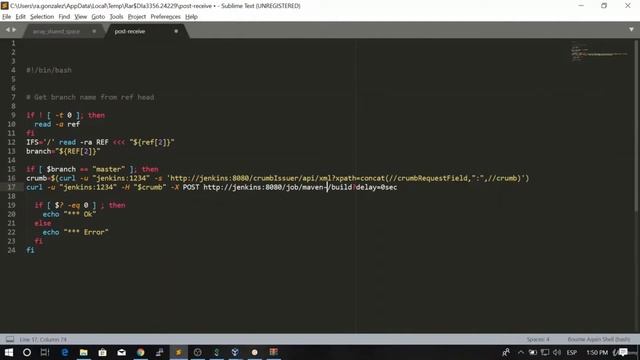Click the crumbIssuer URL on line 16
This screenshot has height=360, width=640.
tap(347, 178)
